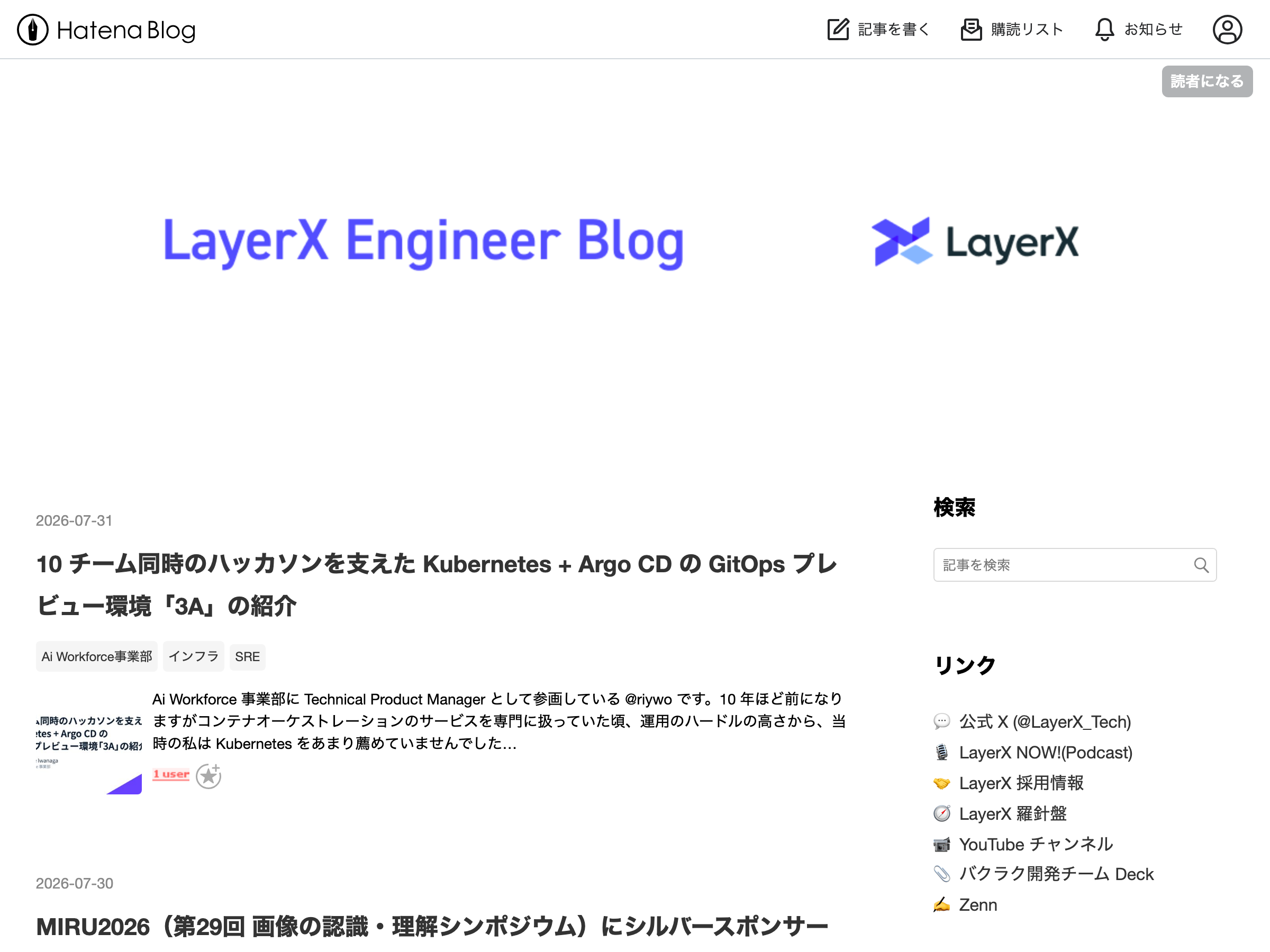Screen dimensions: 1270x952
Task: Open the Hatena Blog home logo
Action: (x=106, y=30)
